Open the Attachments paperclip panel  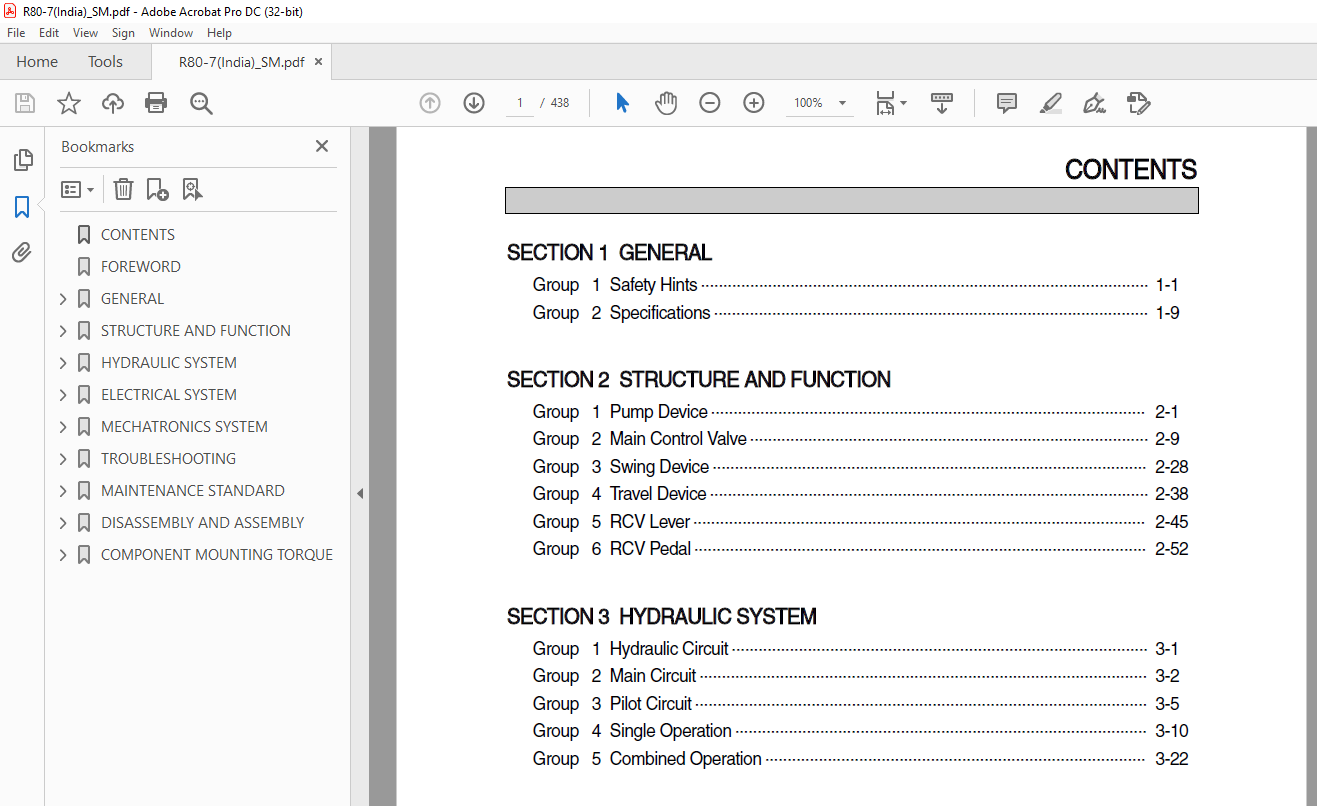[22, 252]
